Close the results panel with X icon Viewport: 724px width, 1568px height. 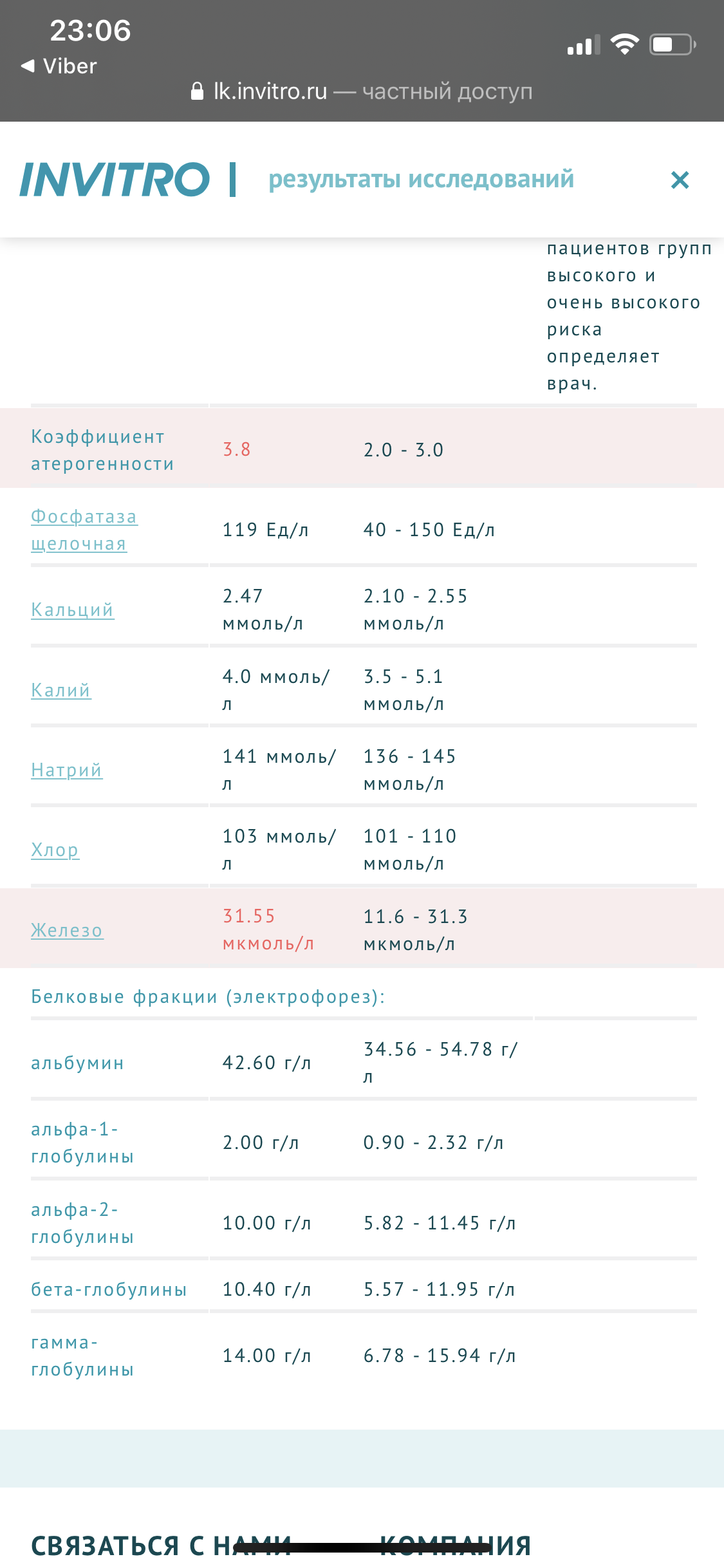pyautogui.click(x=680, y=180)
